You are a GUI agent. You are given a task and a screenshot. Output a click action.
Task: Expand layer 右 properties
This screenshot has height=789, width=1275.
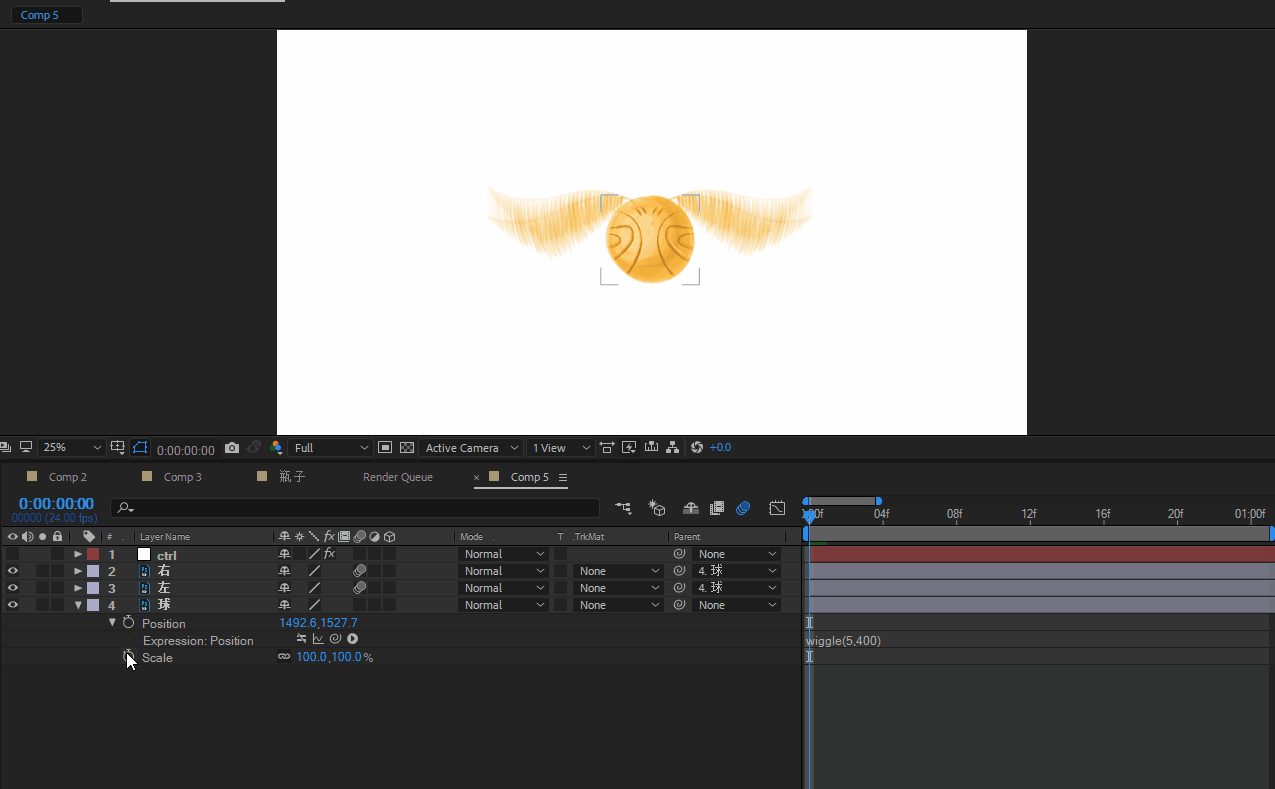click(x=78, y=571)
